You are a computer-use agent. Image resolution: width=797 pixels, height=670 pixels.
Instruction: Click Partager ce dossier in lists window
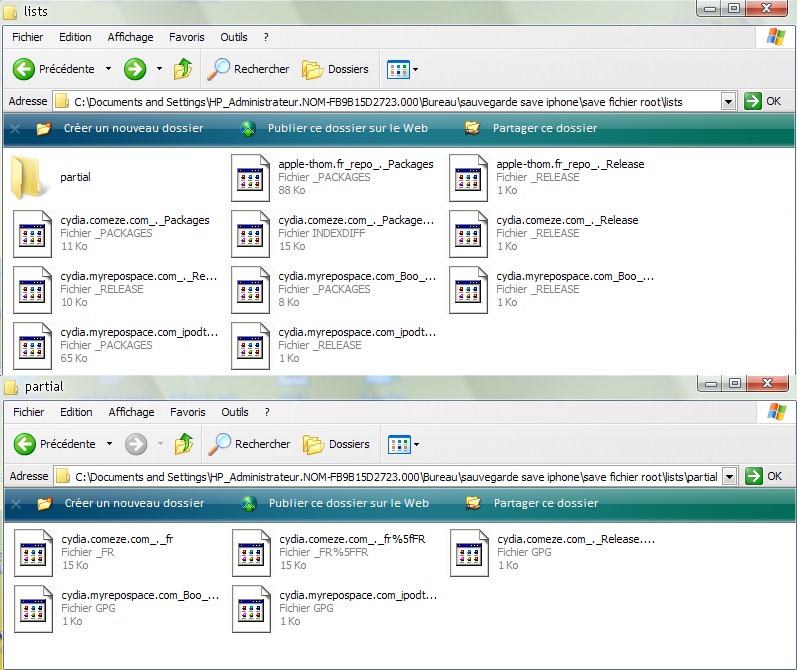[x=531, y=128]
